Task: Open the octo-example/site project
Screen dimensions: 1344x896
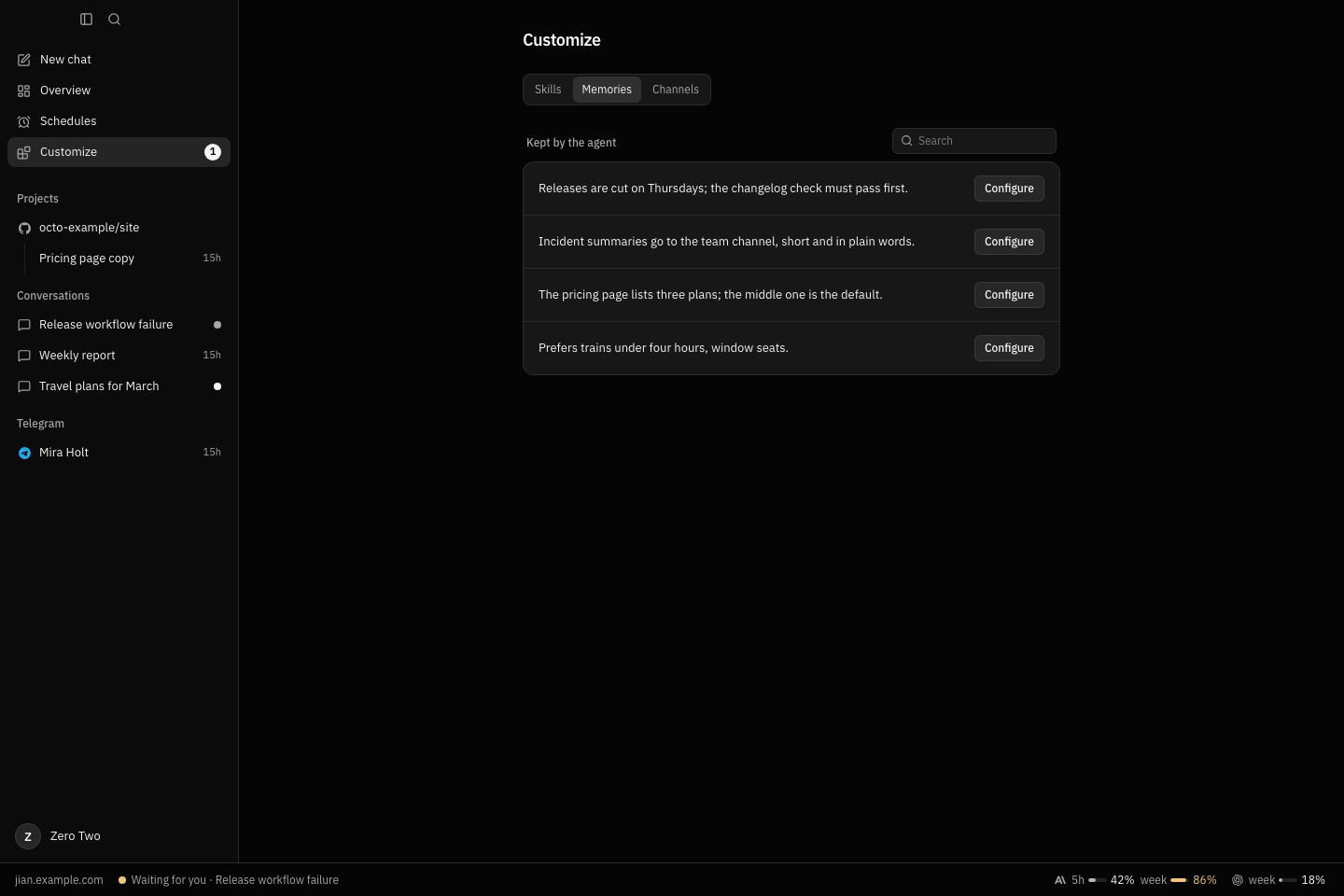Action: coord(119,228)
